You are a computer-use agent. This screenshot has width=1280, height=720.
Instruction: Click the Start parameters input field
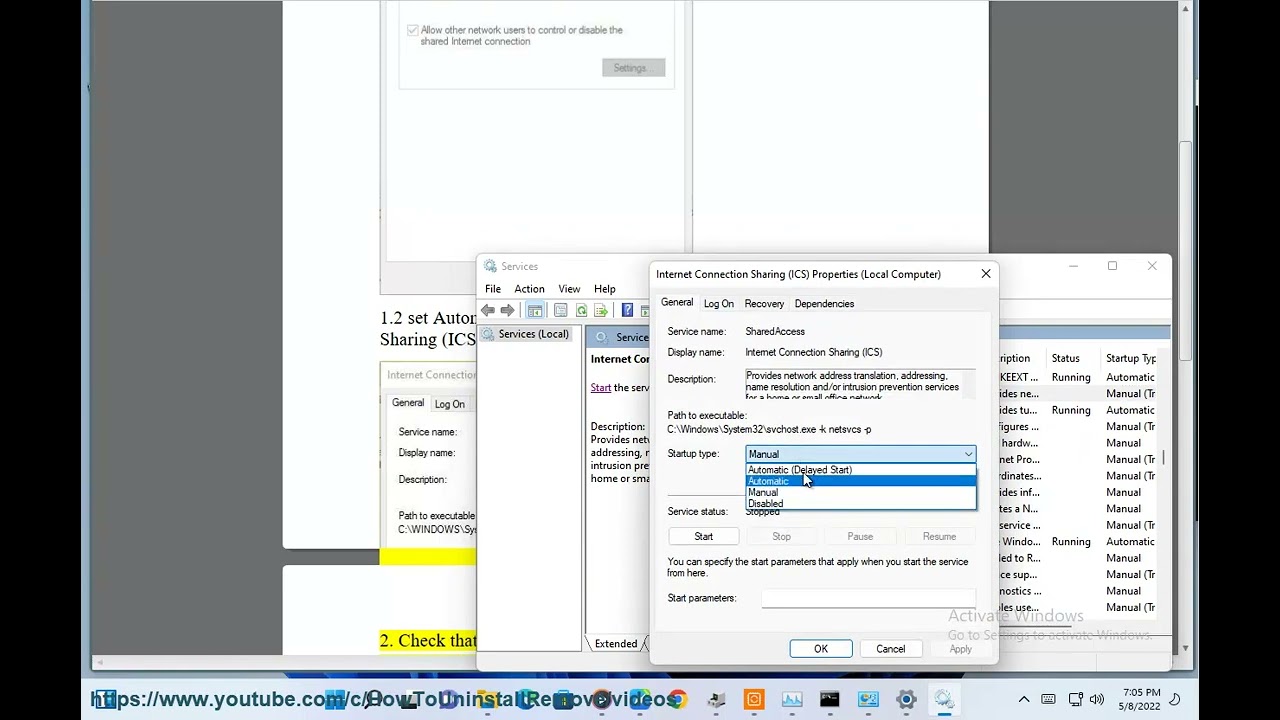tap(868, 598)
